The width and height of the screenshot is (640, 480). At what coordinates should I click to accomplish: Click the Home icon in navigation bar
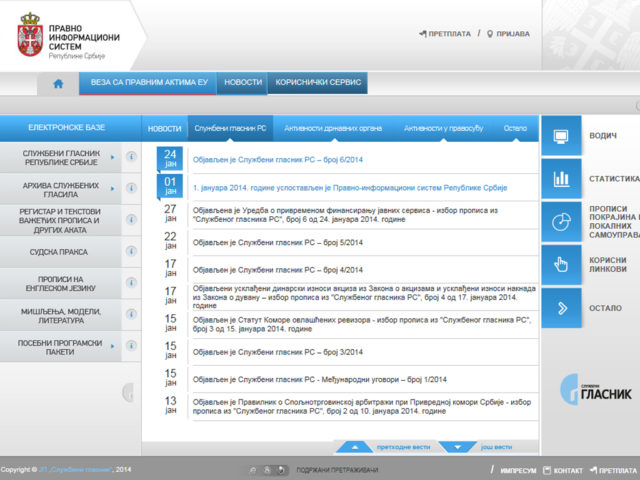point(58,83)
